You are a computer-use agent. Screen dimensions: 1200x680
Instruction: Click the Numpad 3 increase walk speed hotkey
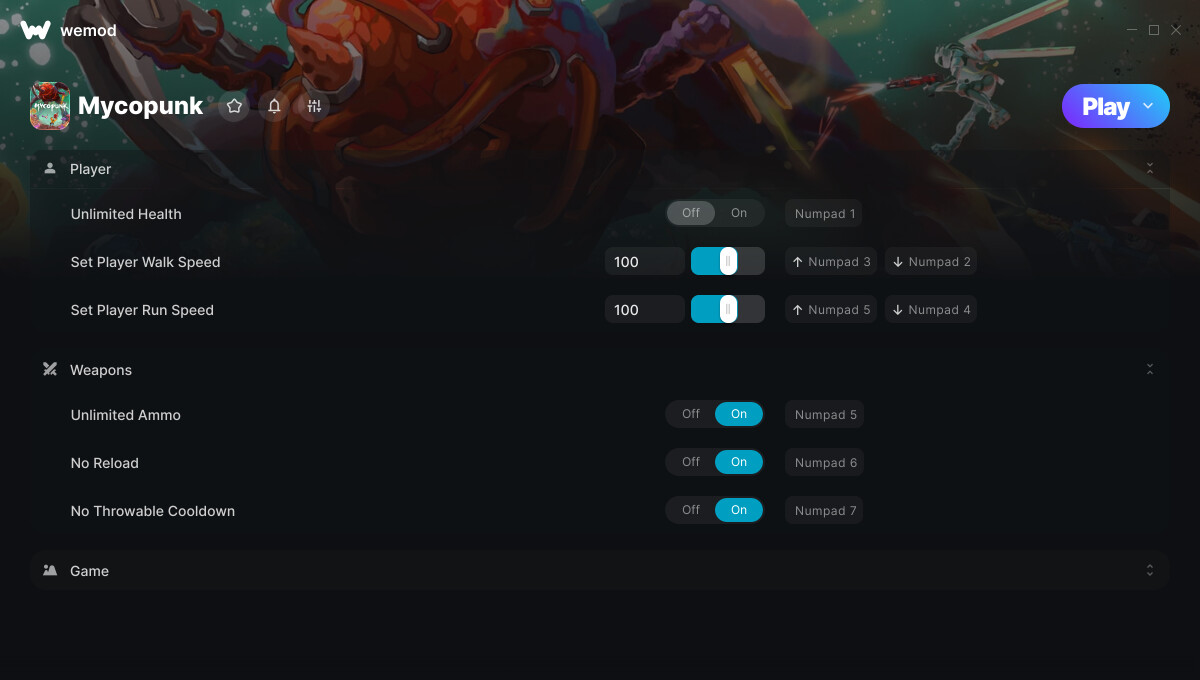(831, 262)
